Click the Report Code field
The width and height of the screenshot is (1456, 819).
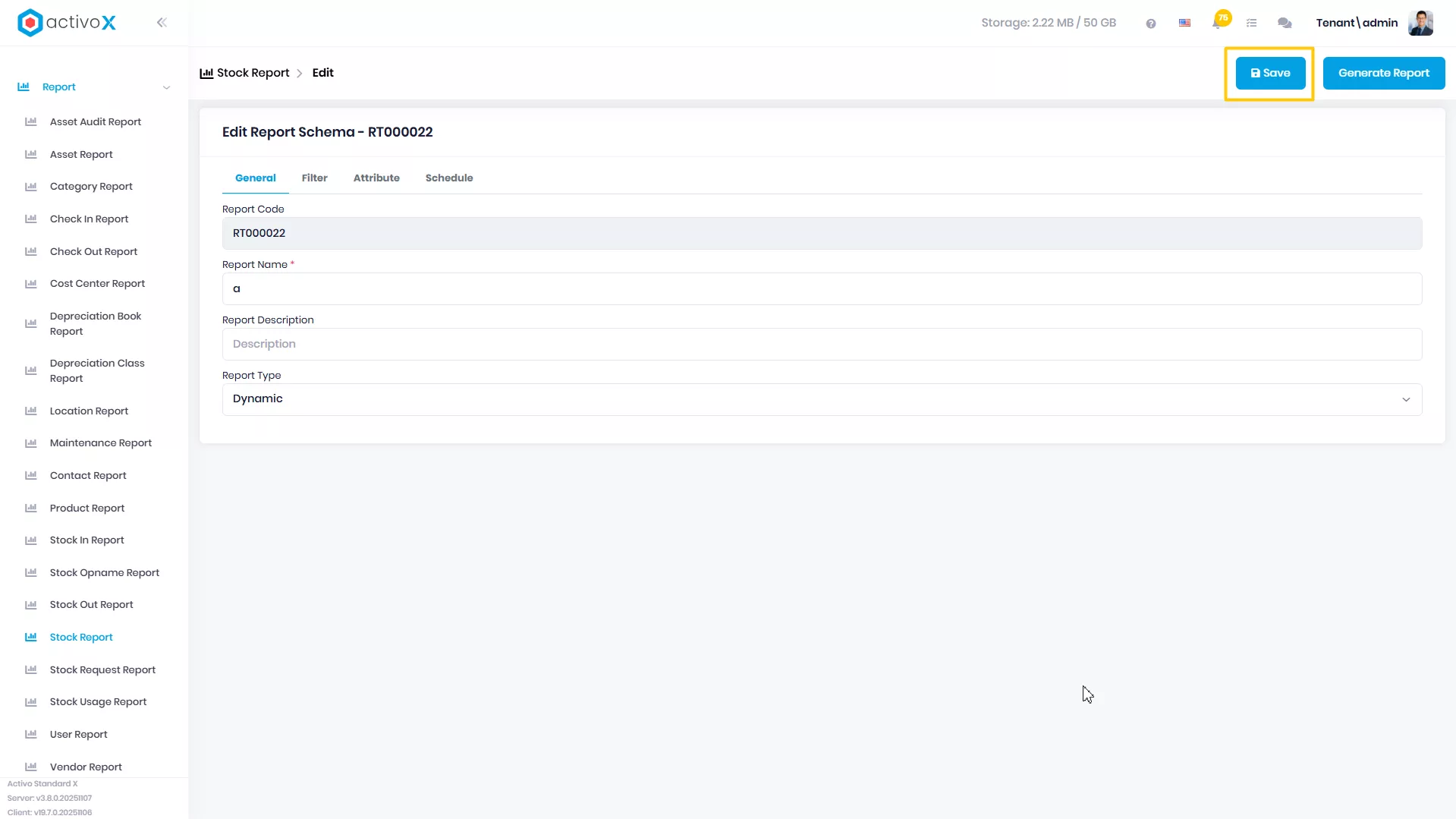coord(822,233)
